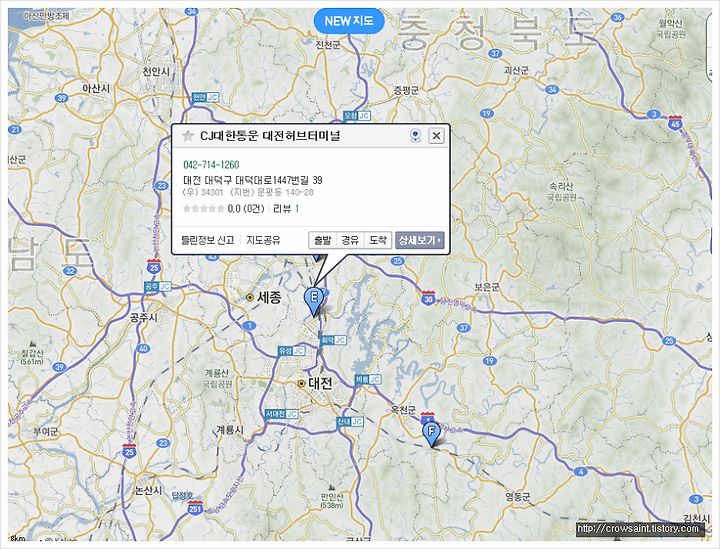Screen dimensions: 720x549
Task: Click the 0.0 (0건) star rating
Action: [x=224, y=209]
